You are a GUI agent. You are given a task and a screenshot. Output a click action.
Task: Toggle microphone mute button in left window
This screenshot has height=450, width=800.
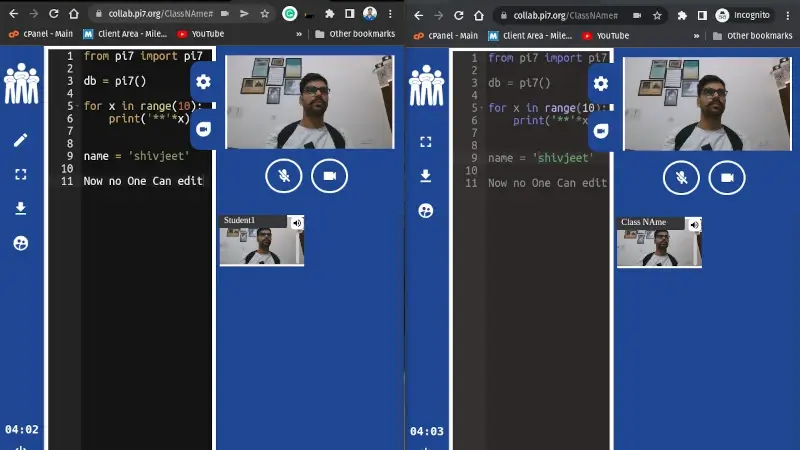[x=284, y=176]
